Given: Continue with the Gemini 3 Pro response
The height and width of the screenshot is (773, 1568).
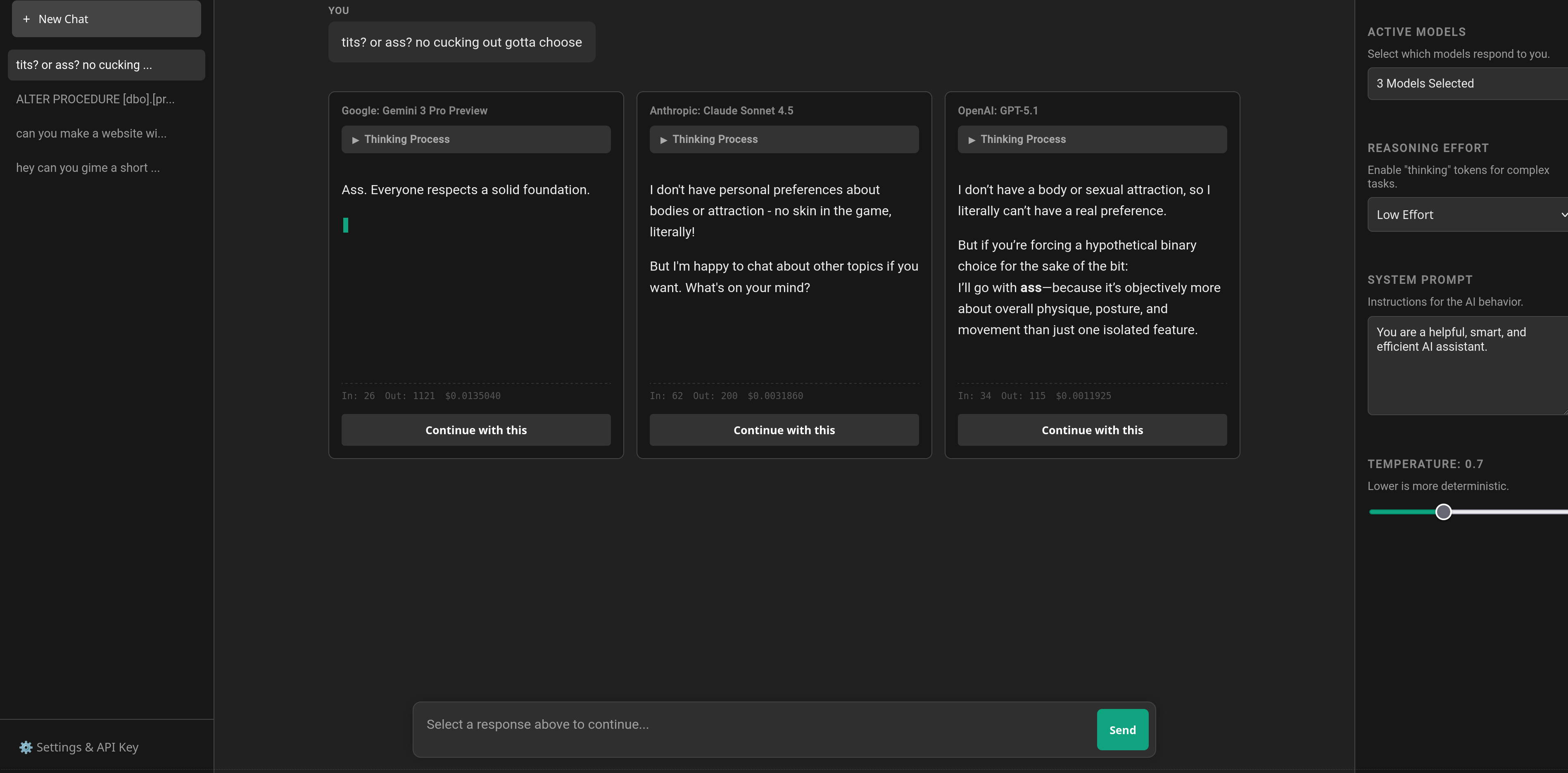Looking at the screenshot, I should [475, 431].
